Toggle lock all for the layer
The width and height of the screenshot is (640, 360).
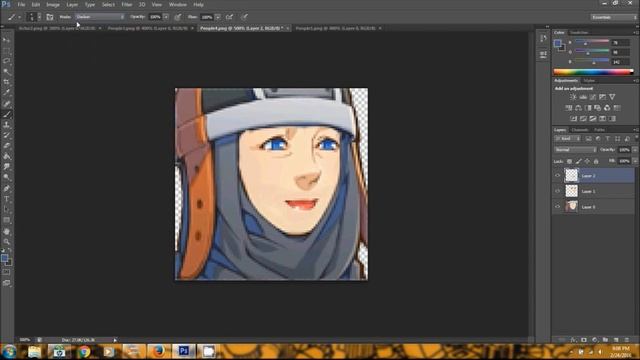pos(596,162)
